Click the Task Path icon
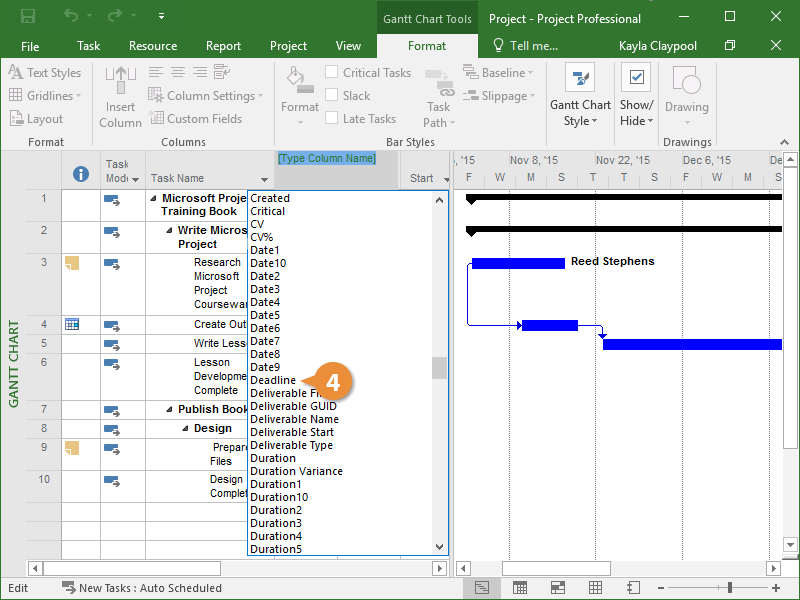 pyautogui.click(x=438, y=98)
